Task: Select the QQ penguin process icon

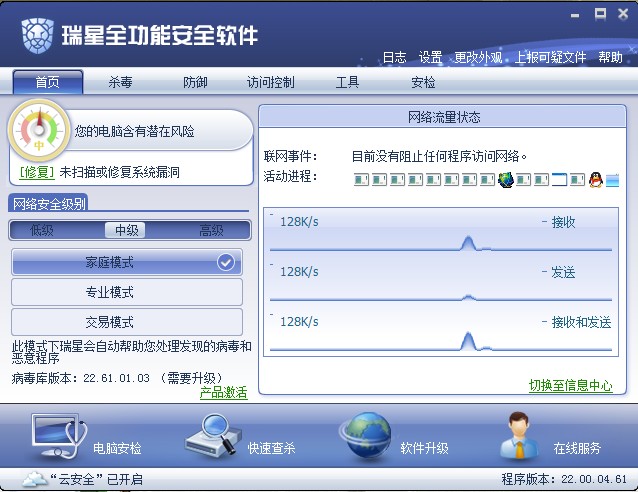Action: coord(596,179)
